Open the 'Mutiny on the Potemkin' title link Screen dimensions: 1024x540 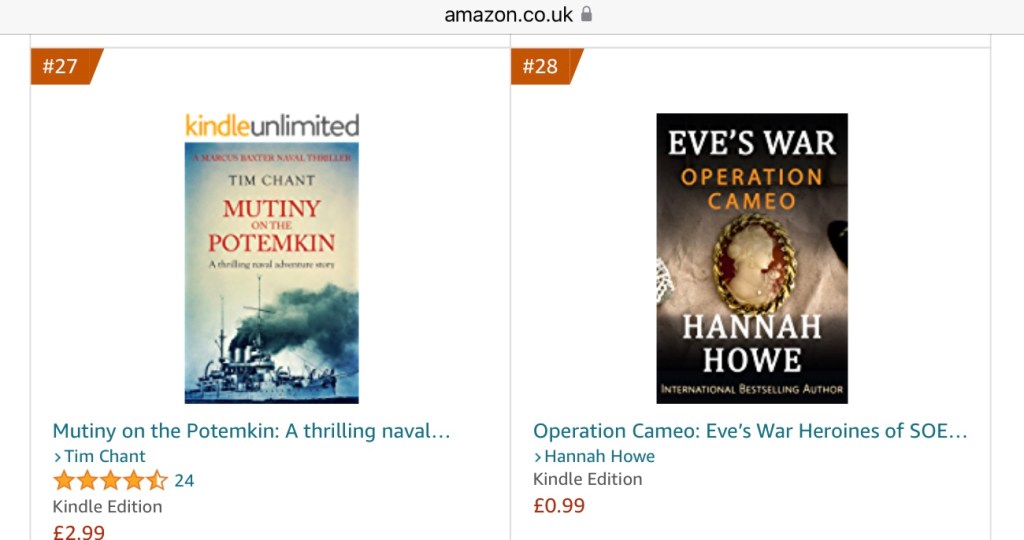click(251, 431)
